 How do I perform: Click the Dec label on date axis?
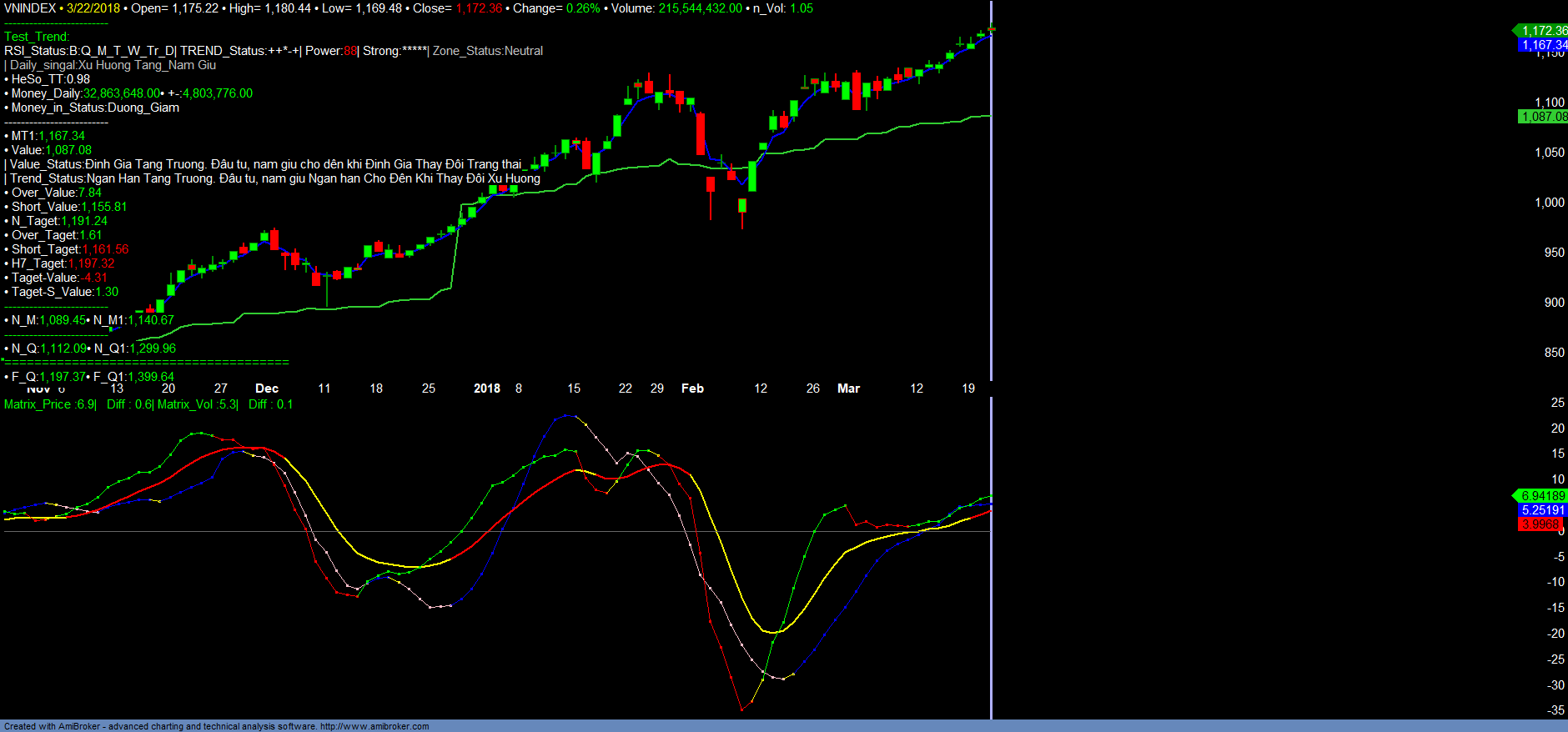point(267,389)
